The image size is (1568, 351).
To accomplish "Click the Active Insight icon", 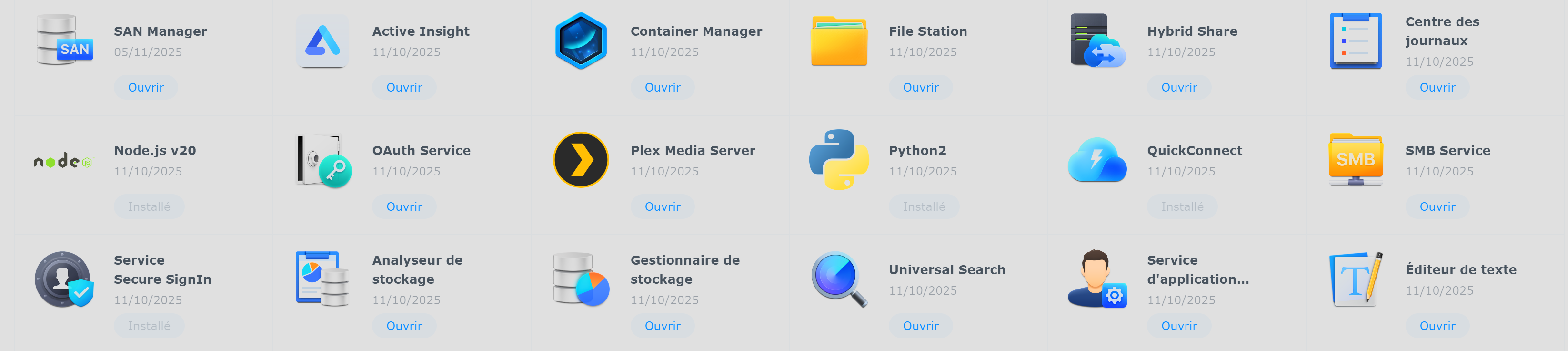I will tap(322, 41).
